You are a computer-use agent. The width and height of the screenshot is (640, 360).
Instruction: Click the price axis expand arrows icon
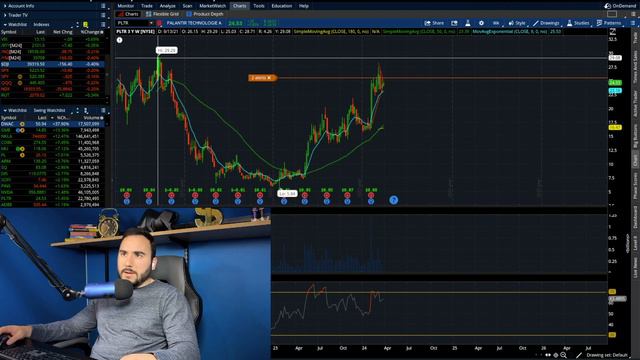click(612, 32)
